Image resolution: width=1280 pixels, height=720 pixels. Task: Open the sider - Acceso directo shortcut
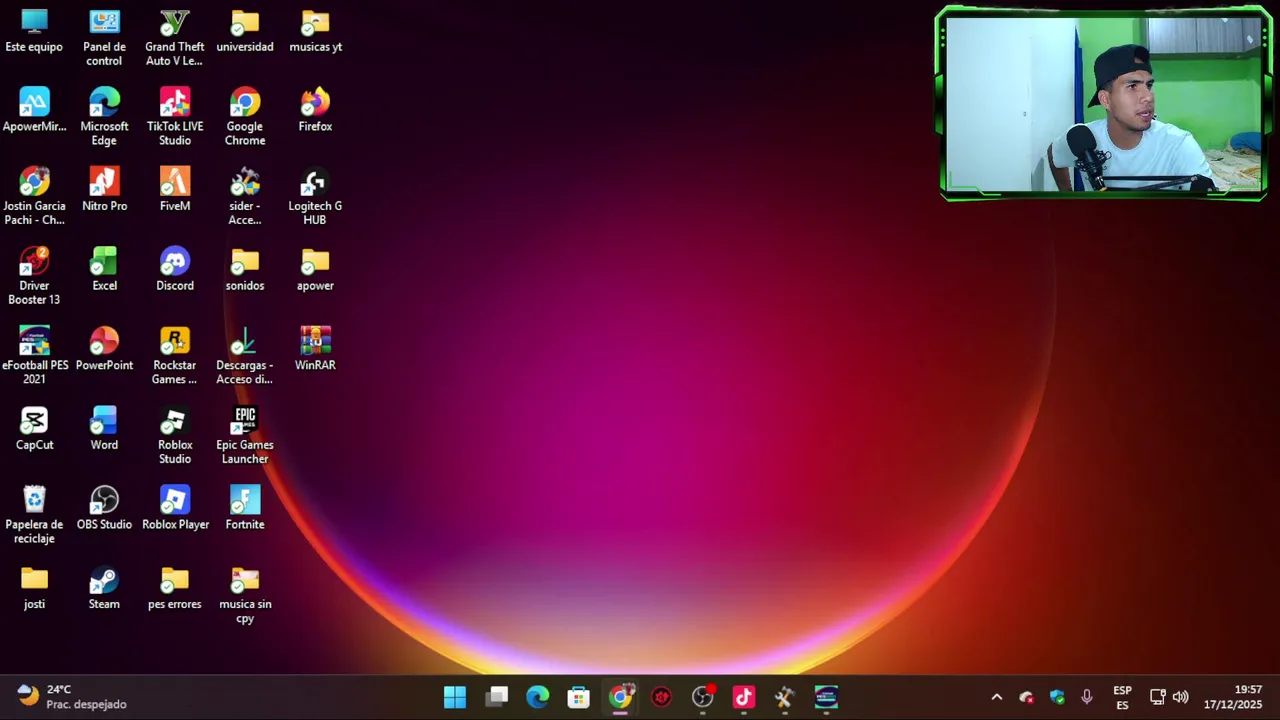tap(245, 197)
